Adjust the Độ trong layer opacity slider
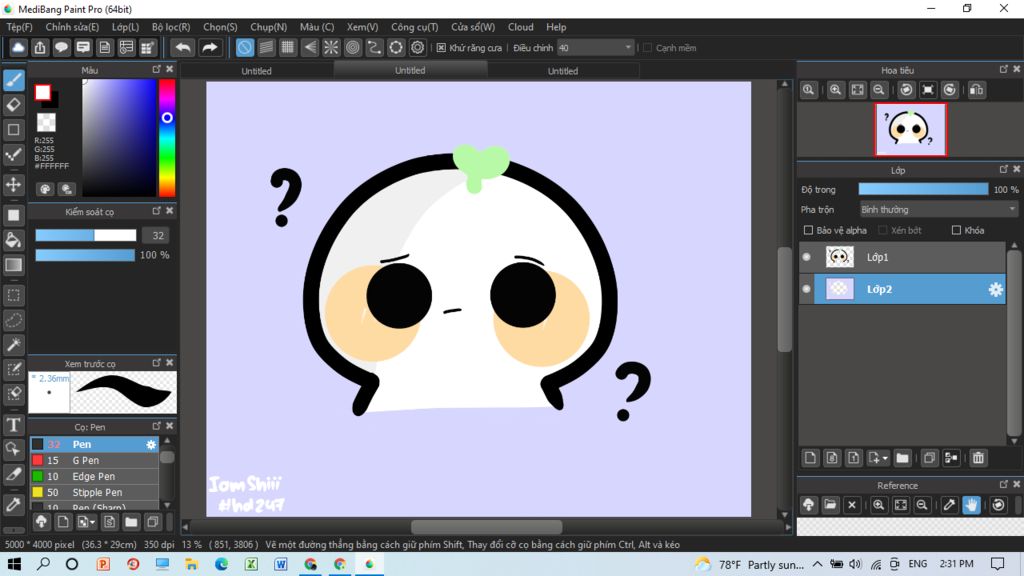 pyautogui.click(x=923, y=189)
